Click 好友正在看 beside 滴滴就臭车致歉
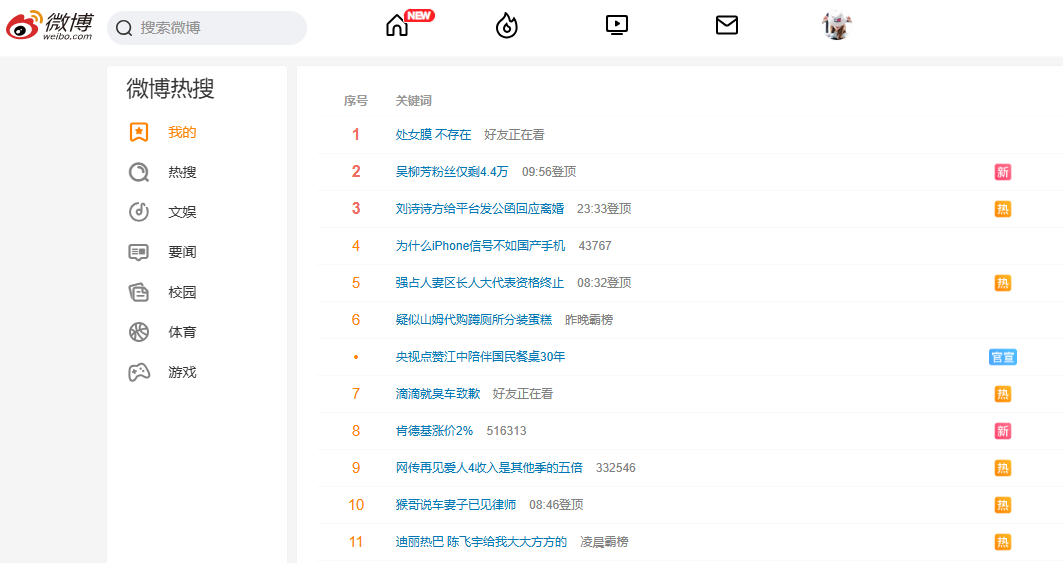 pos(523,394)
